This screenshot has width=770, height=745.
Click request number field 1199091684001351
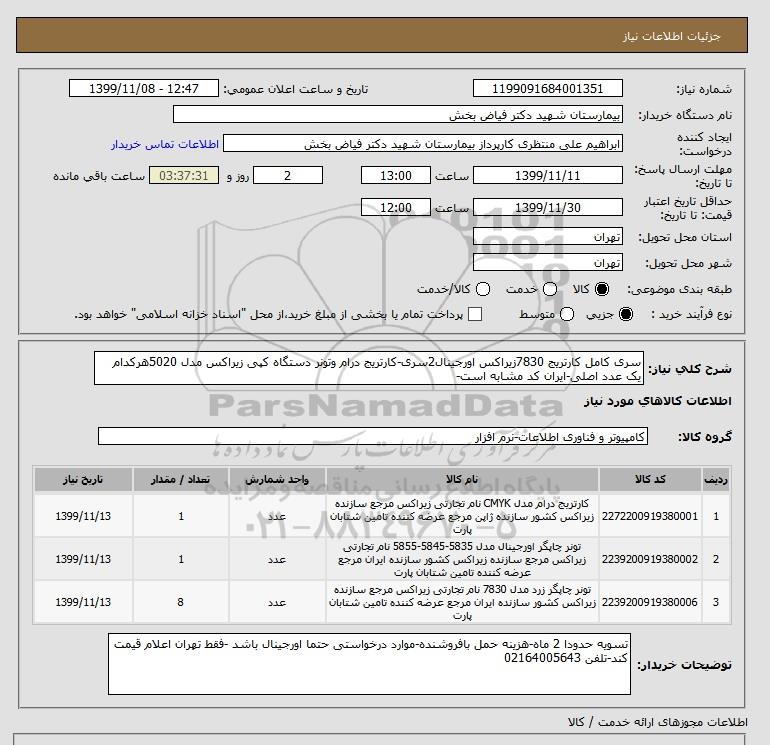[548, 89]
